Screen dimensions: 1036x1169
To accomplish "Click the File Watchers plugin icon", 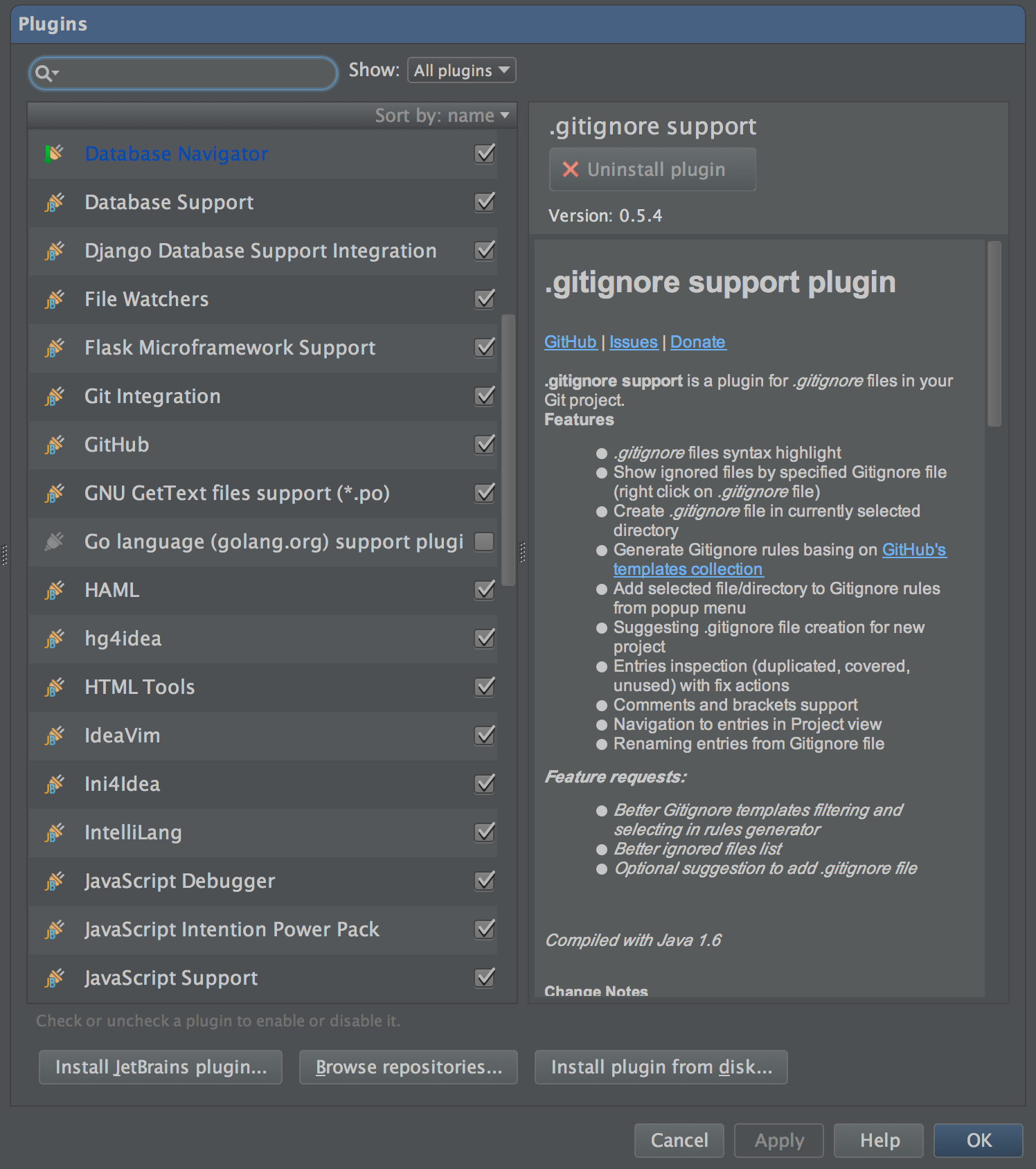I will tap(55, 299).
